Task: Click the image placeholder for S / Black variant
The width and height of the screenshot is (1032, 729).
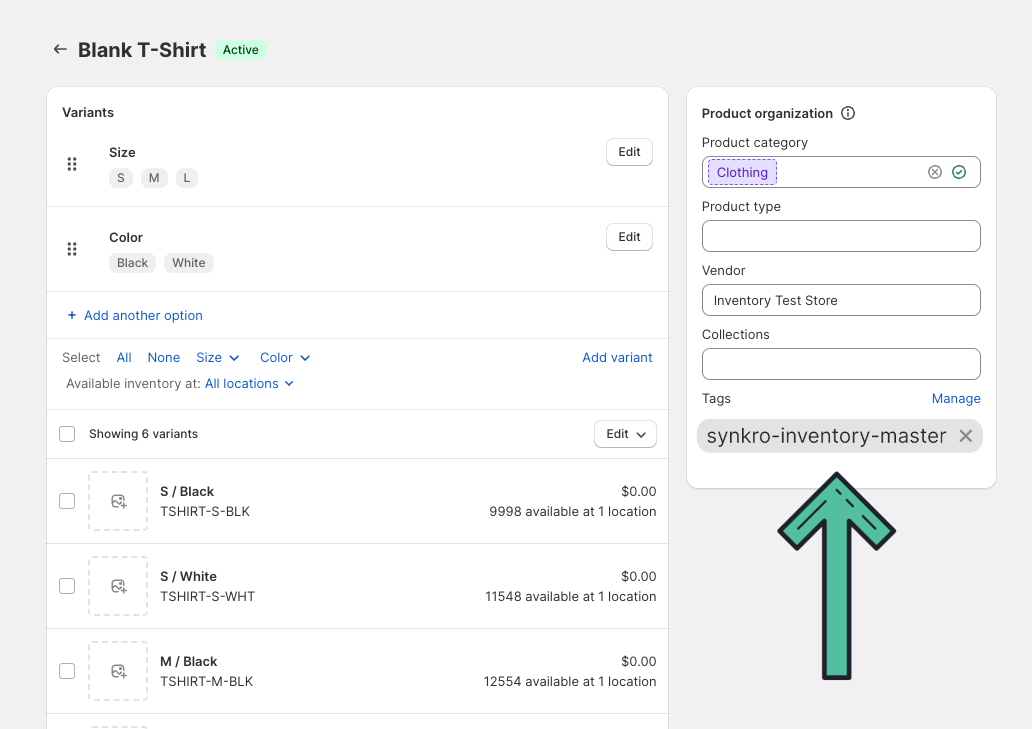Action: [x=118, y=500]
